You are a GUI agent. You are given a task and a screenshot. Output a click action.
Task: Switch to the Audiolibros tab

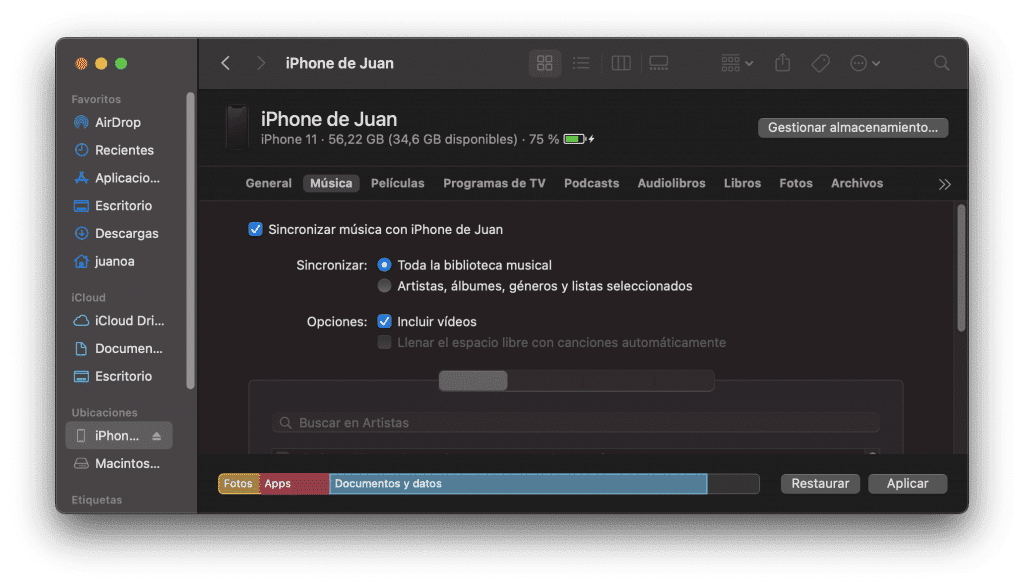pyautogui.click(x=671, y=183)
